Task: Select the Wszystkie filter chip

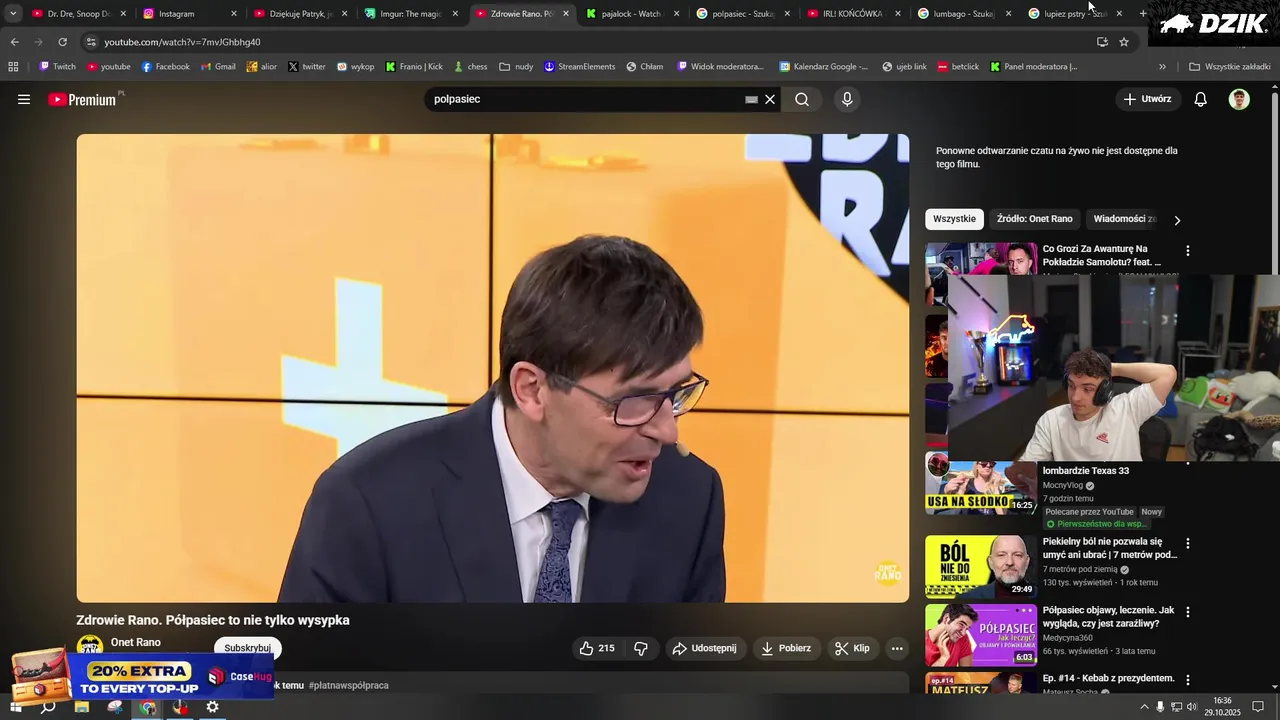Action: pos(954,219)
